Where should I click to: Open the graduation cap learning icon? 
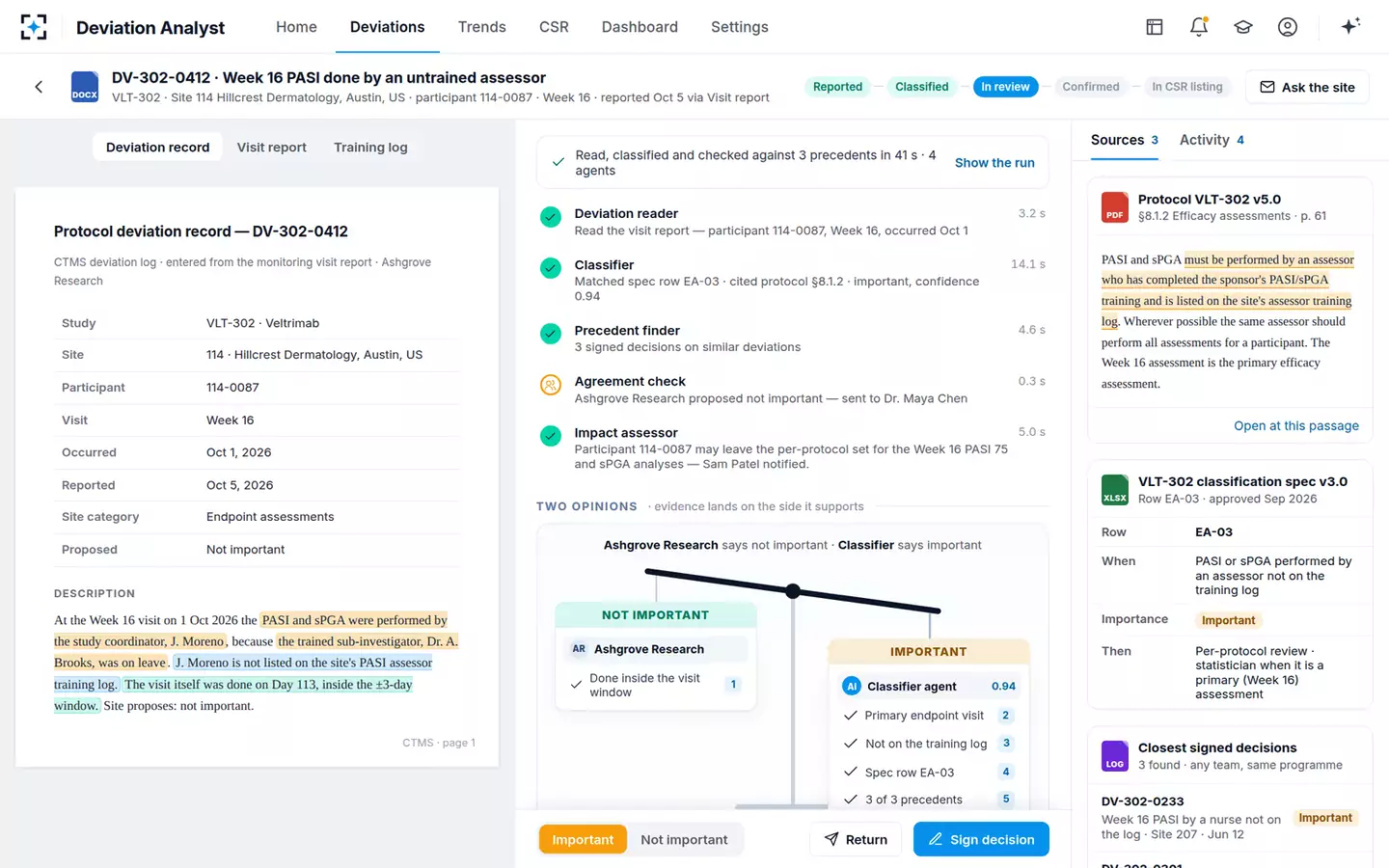coord(1242,27)
